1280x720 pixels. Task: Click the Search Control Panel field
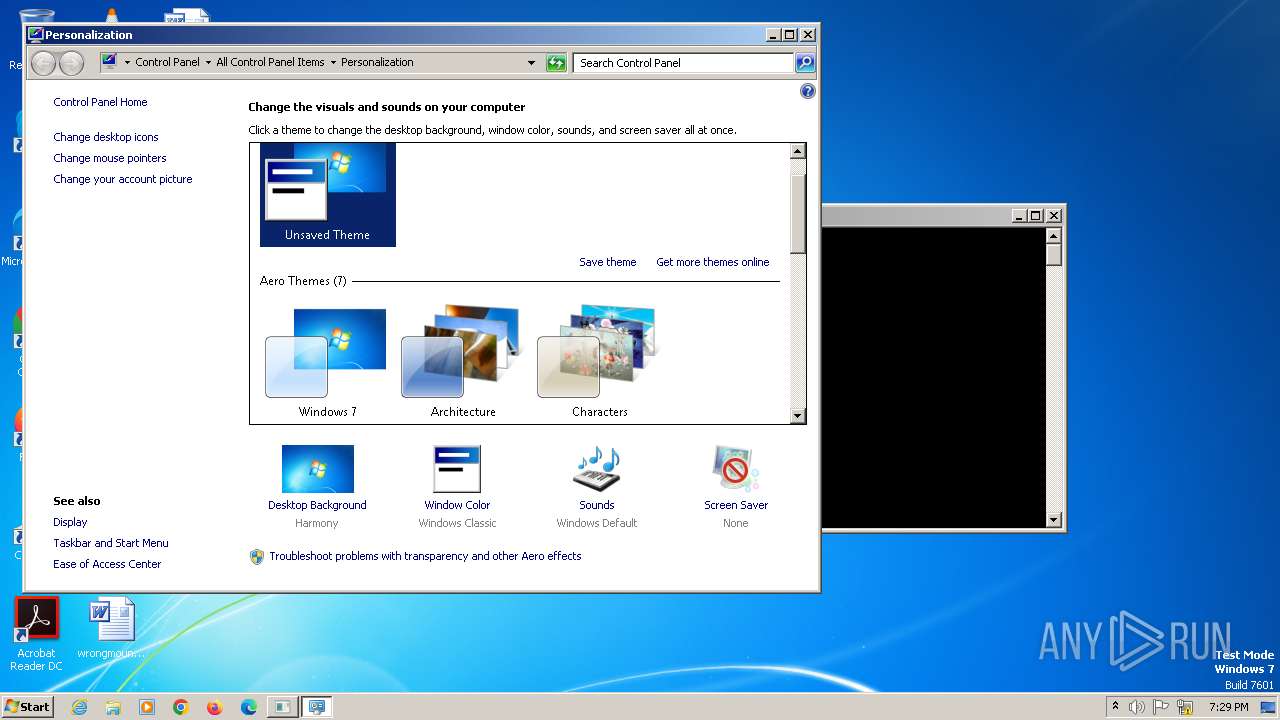pos(684,63)
